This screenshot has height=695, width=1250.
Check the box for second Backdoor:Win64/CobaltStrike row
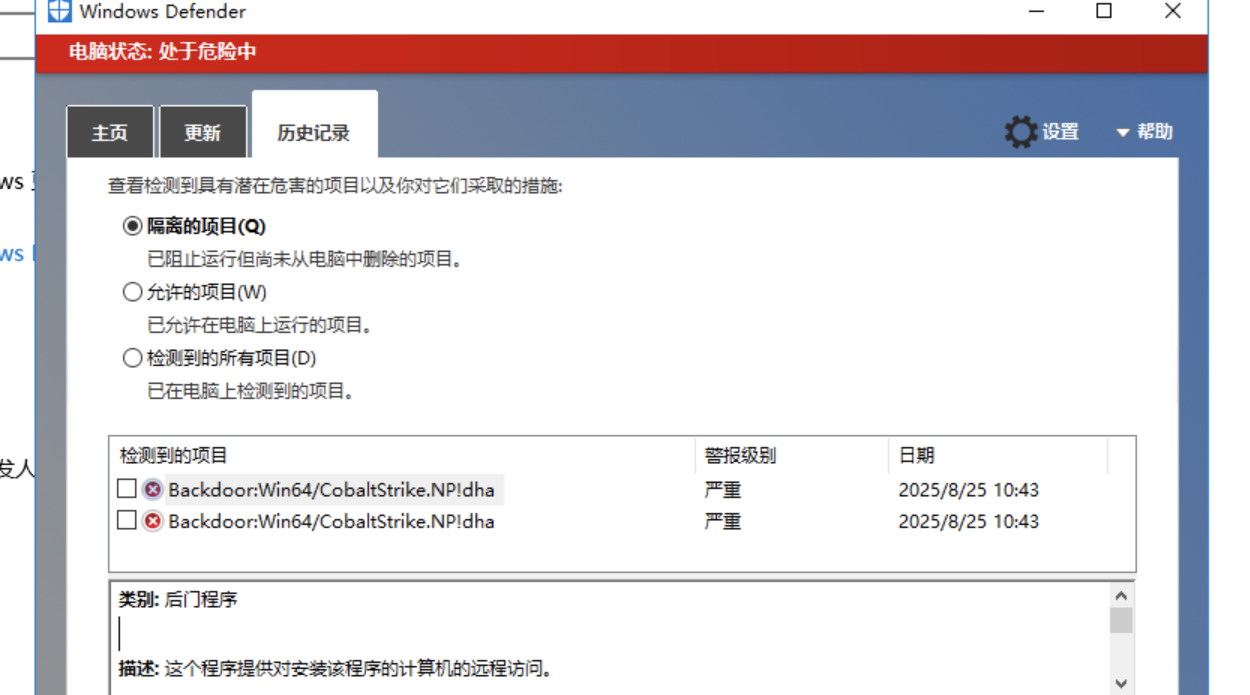[126, 520]
